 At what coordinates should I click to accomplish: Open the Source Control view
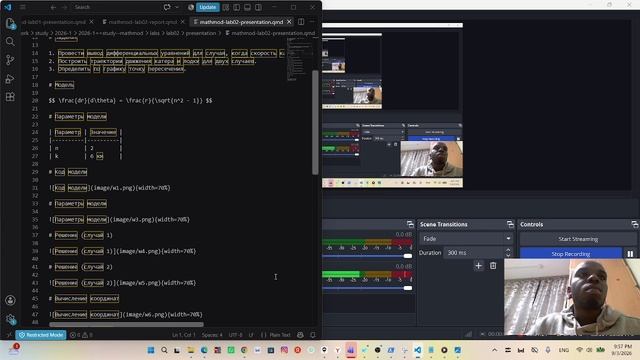click(x=10, y=60)
